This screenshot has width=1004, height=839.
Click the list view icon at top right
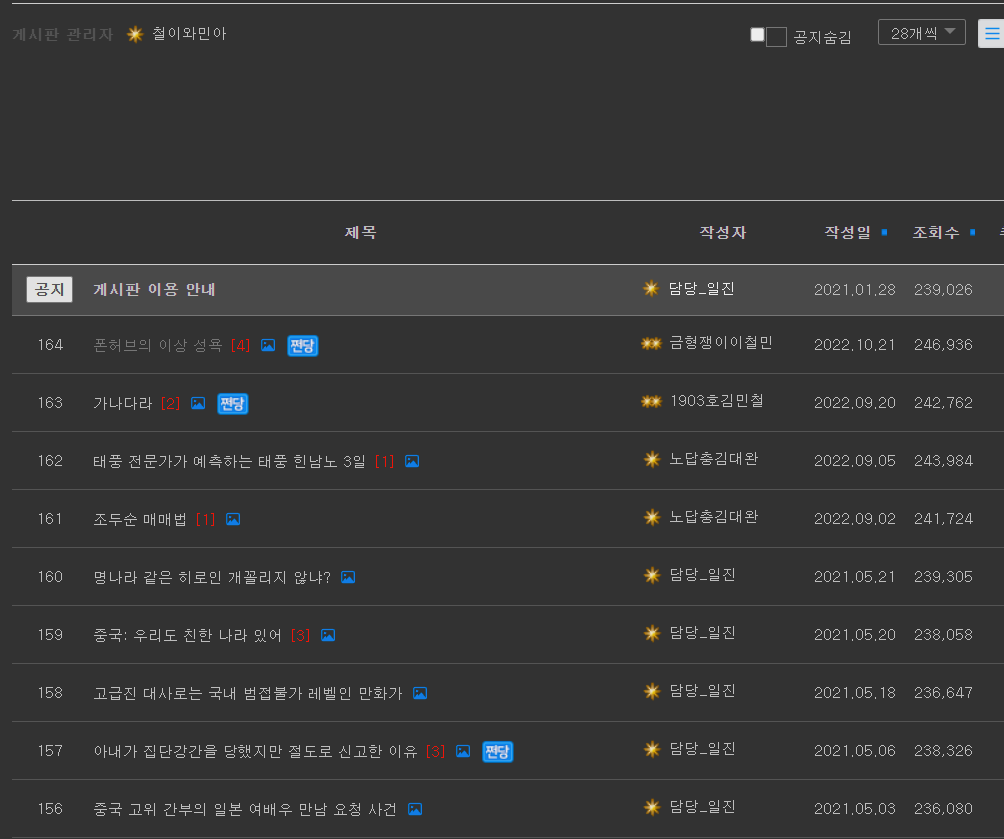point(991,33)
